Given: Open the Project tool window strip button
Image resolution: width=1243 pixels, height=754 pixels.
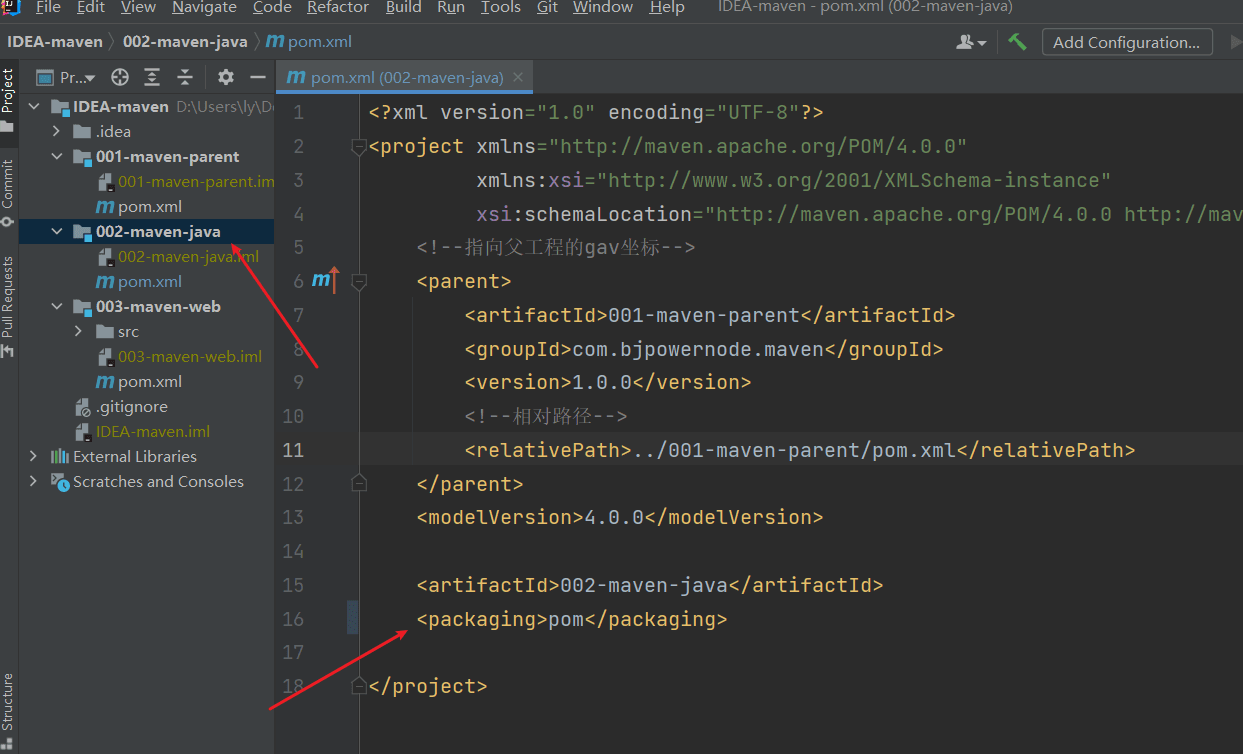Looking at the screenshot, I should click(x=8, y=100).
